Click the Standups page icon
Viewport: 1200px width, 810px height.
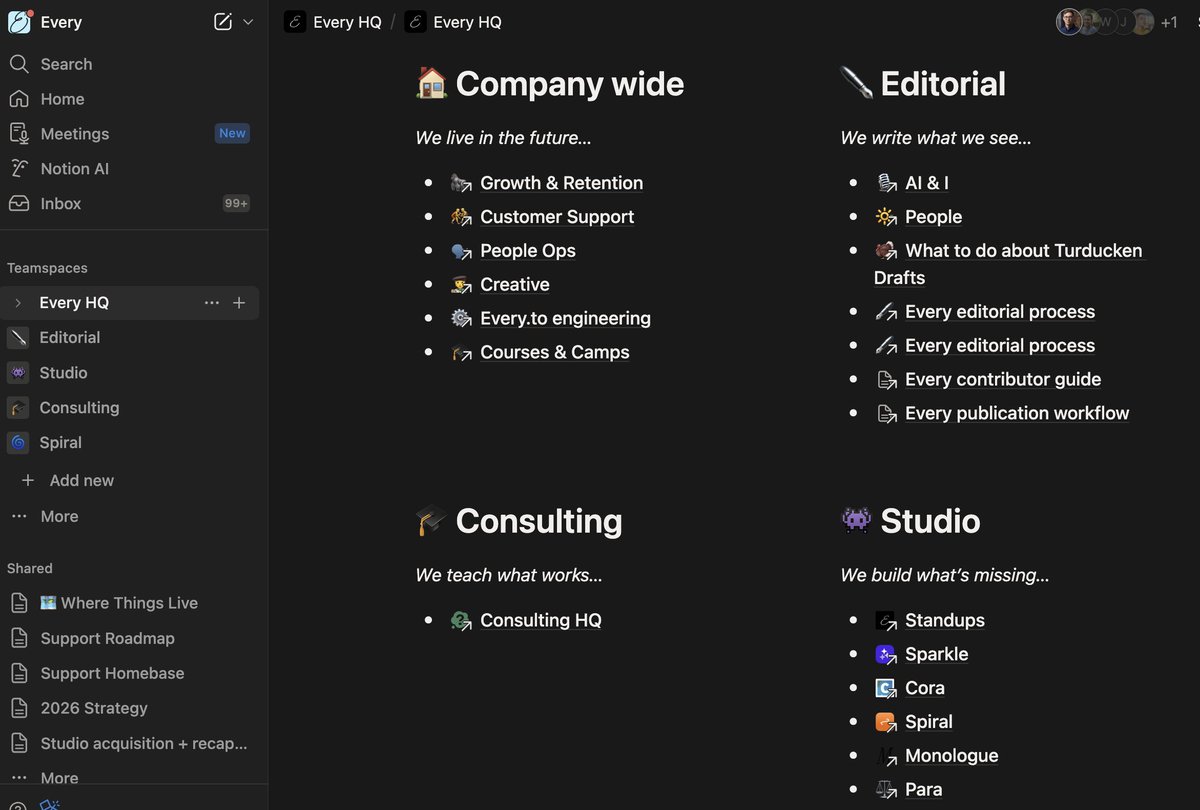click(886, 621)
